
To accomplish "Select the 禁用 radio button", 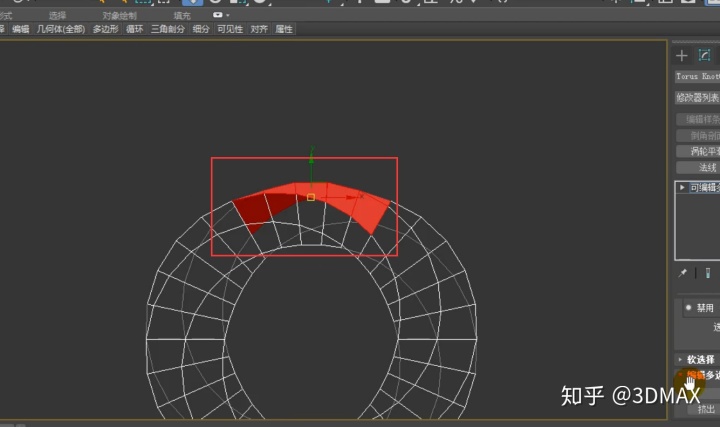I will (x=688, y=308).
